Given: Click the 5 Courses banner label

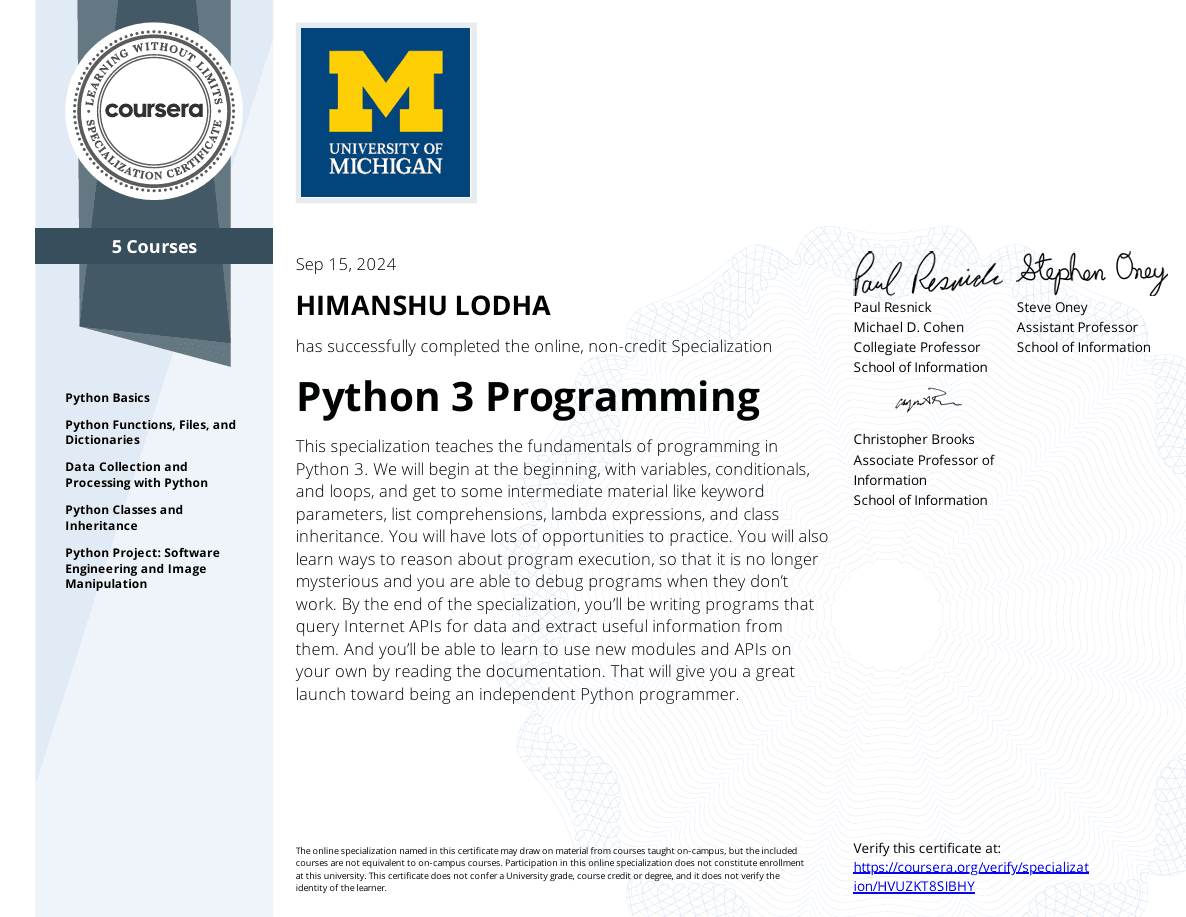Looking at the screenshot, I should (x=153, y=246).
